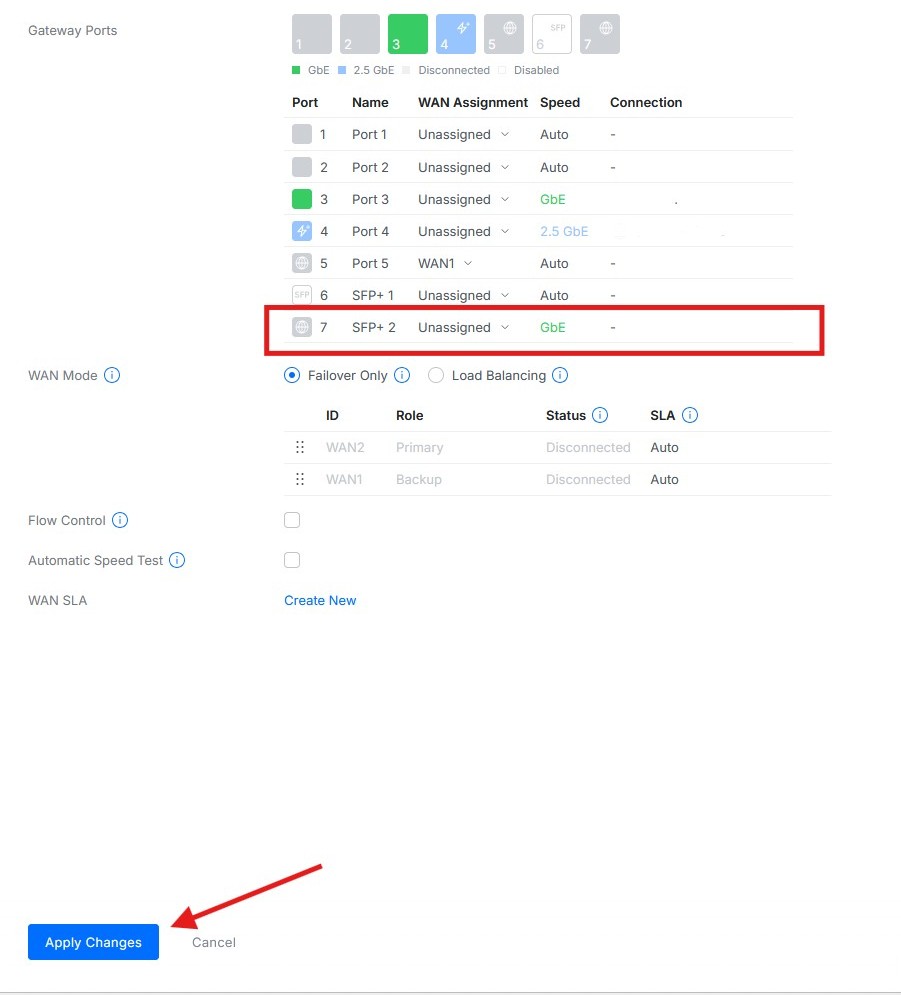The image size is (901, 995).
Task: Enable the Flow Control checkbox
Action: 291,520
